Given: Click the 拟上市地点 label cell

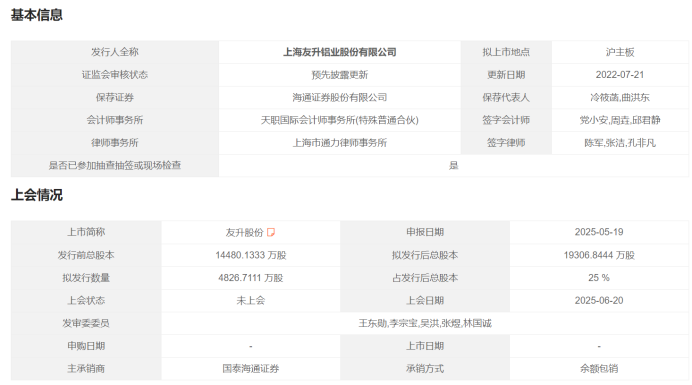Looking at the screenshot, I should coord(506,52).
